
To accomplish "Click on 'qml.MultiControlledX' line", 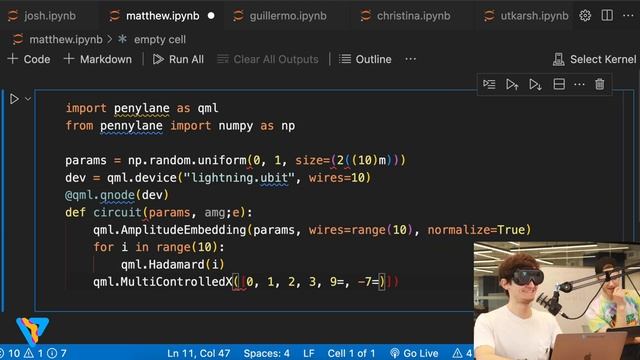I will pos(245,282).
